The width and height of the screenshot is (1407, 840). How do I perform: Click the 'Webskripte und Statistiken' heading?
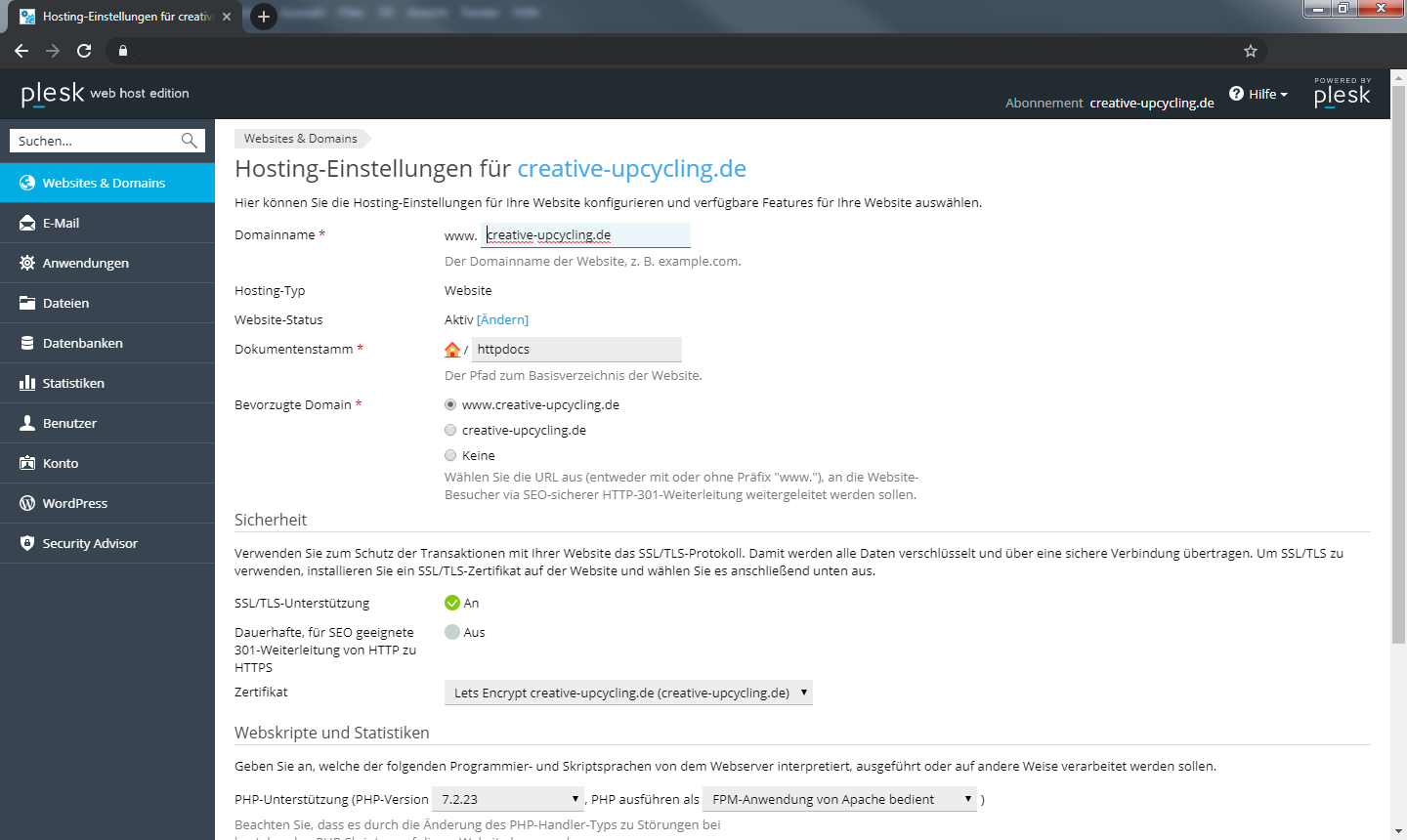332,733
